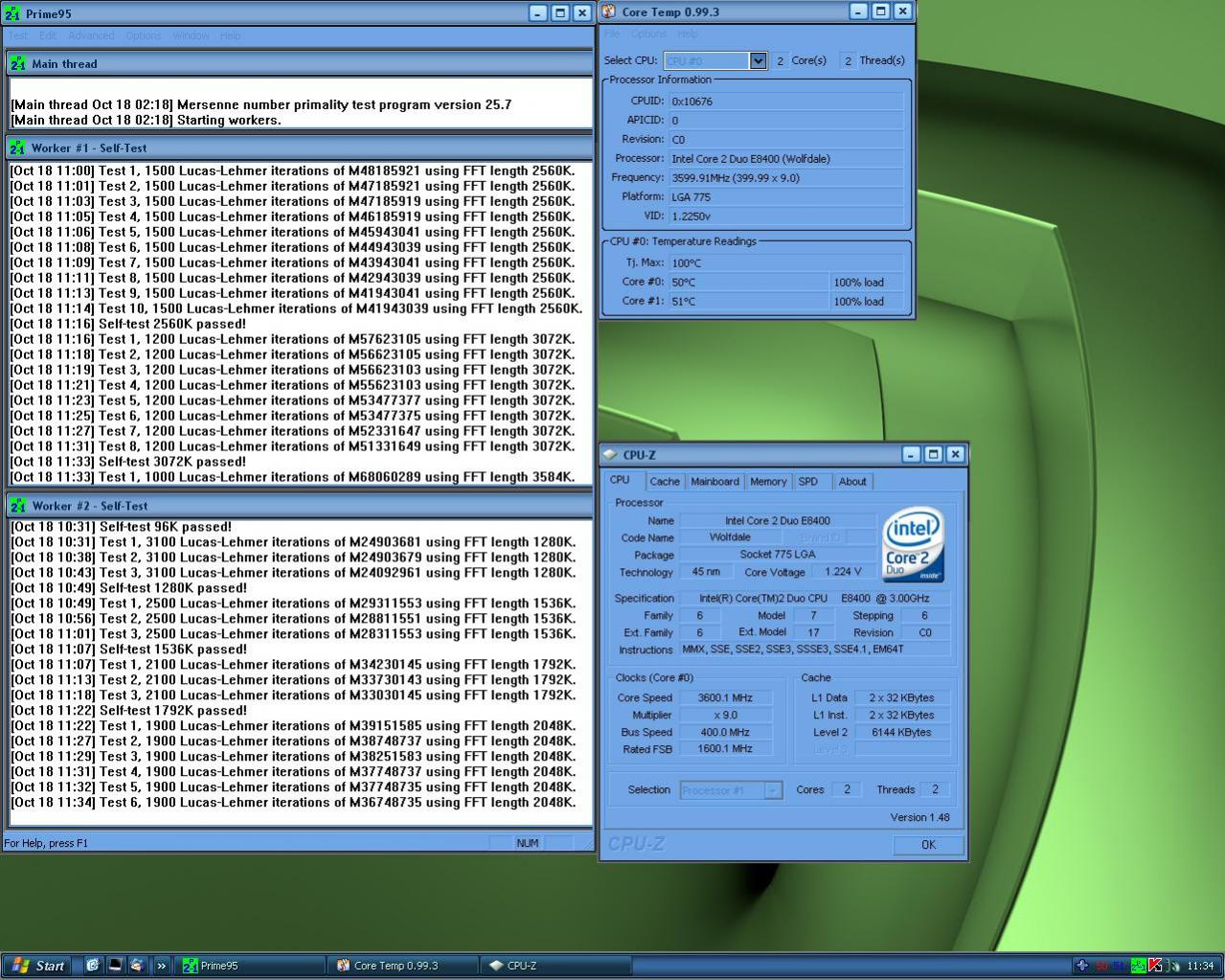The image size is (1225, 980).
Task: Switch to the Cache tab in CPU-Z
Action: pyautogui.click(x=664, y=482)
